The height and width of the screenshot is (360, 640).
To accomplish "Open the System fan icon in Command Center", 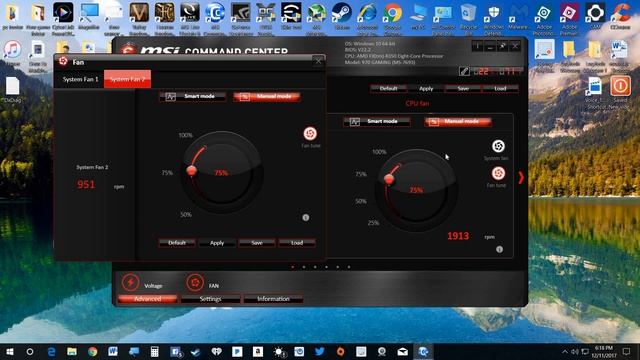I will click(x=498, y=146).
